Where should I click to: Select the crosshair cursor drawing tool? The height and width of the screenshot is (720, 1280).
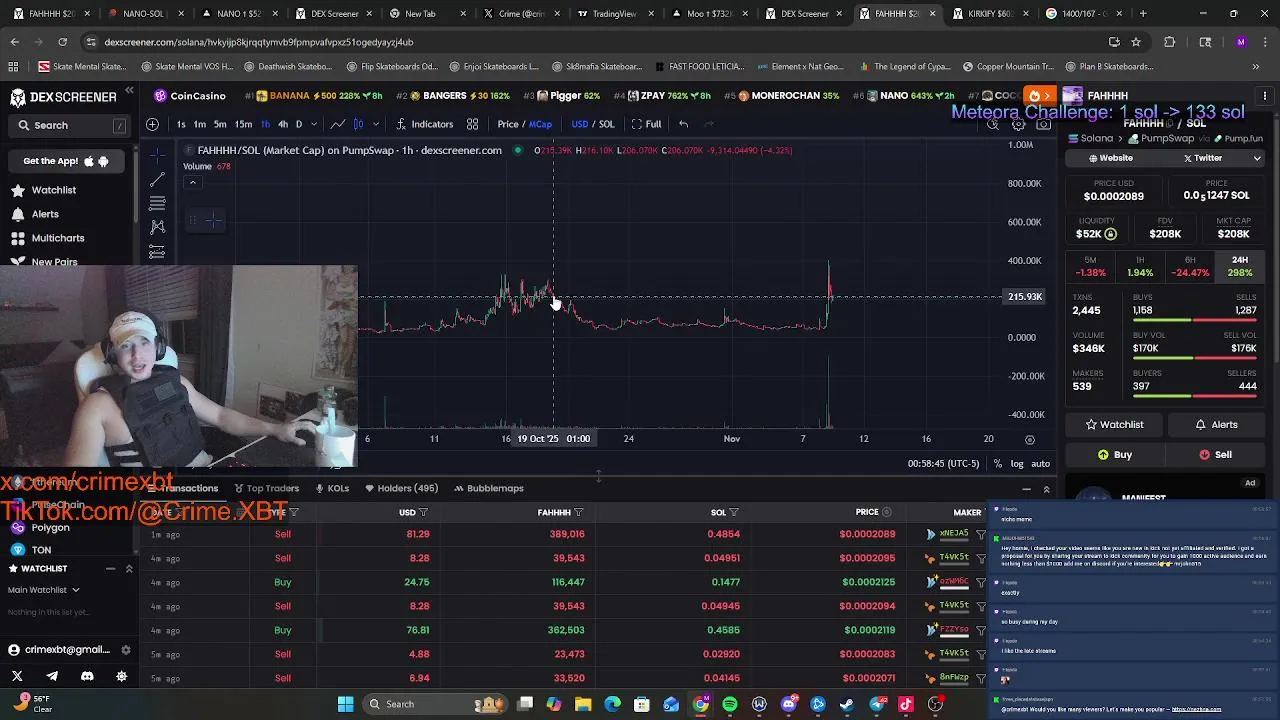click(157, 155)
